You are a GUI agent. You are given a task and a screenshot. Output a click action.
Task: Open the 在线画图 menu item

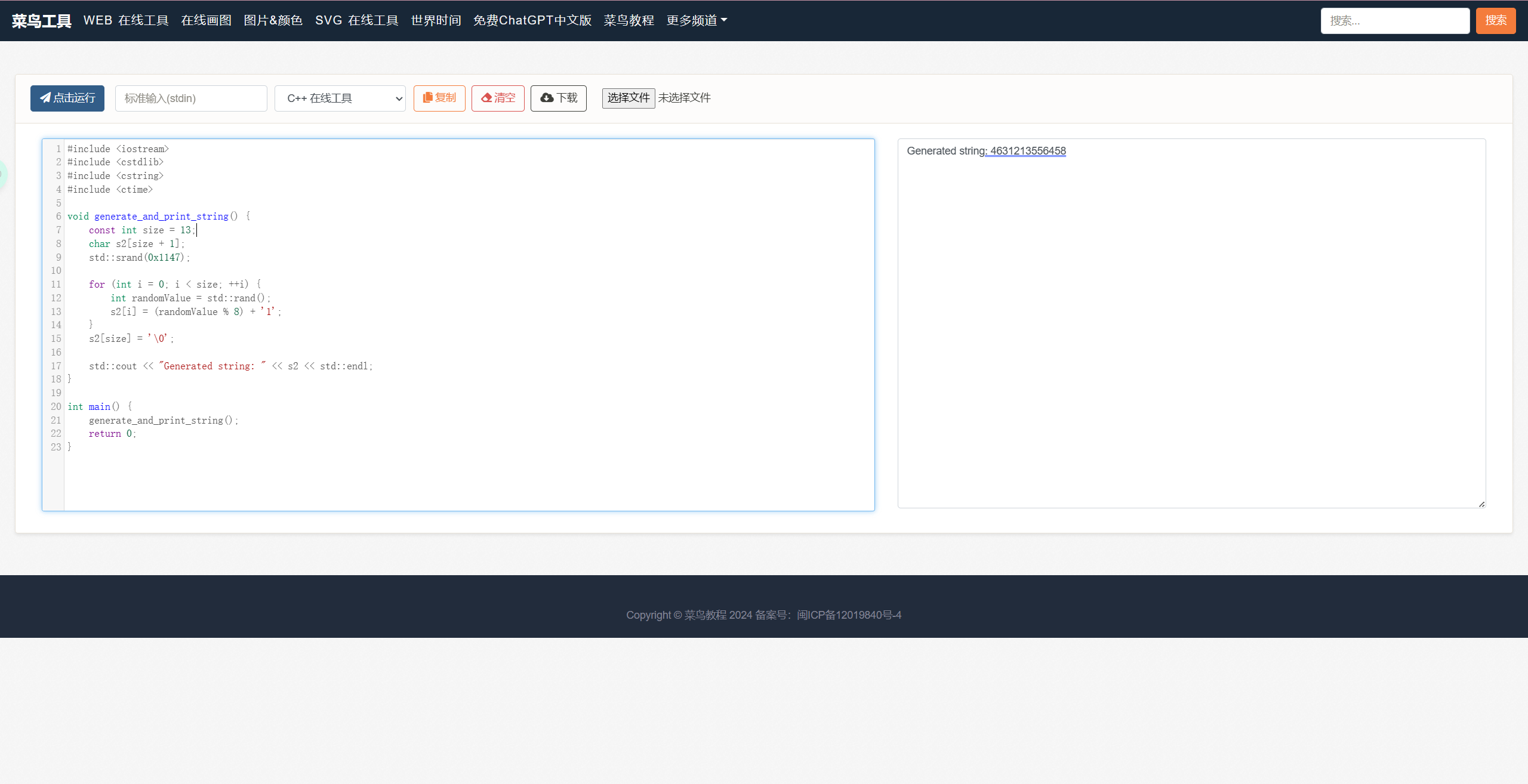click(x=206, y=20)
